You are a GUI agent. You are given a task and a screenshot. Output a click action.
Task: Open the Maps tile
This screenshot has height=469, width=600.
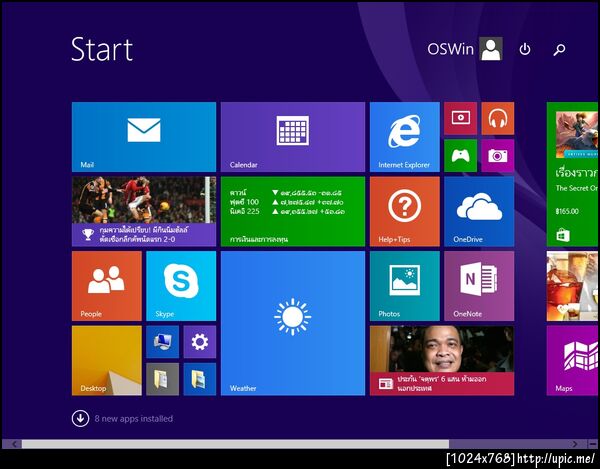(x=572, y=360)
